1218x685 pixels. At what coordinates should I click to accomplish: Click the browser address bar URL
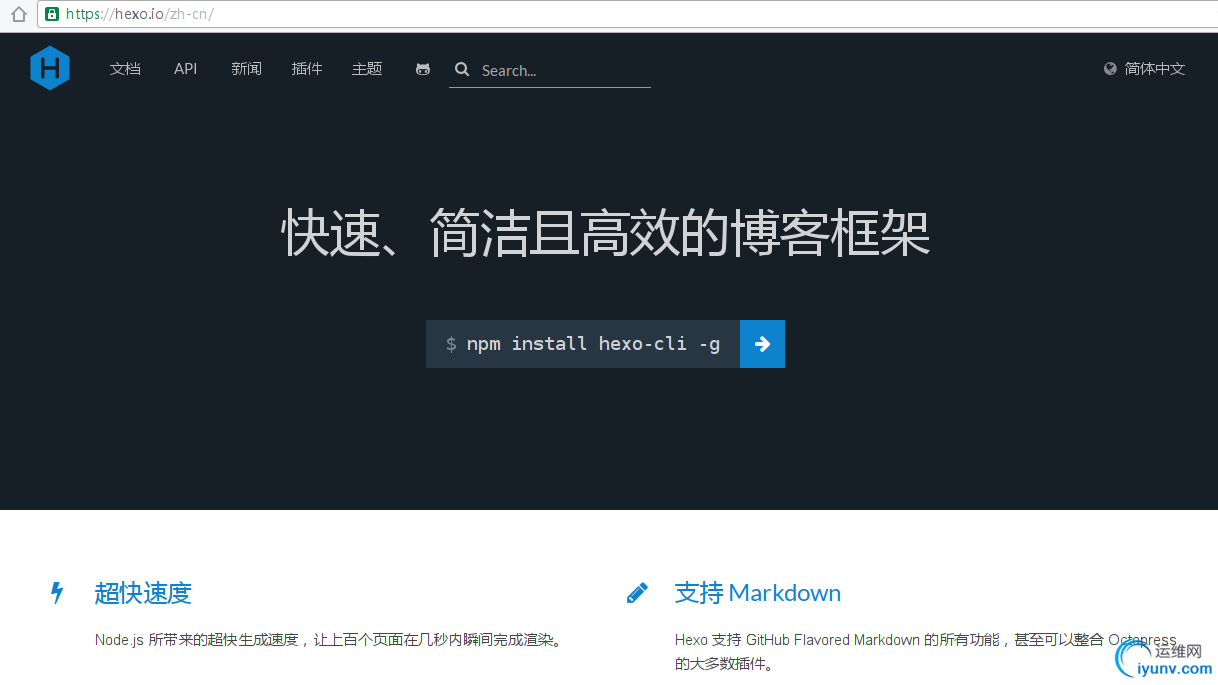pyautogui.click(x=140, y=14)
